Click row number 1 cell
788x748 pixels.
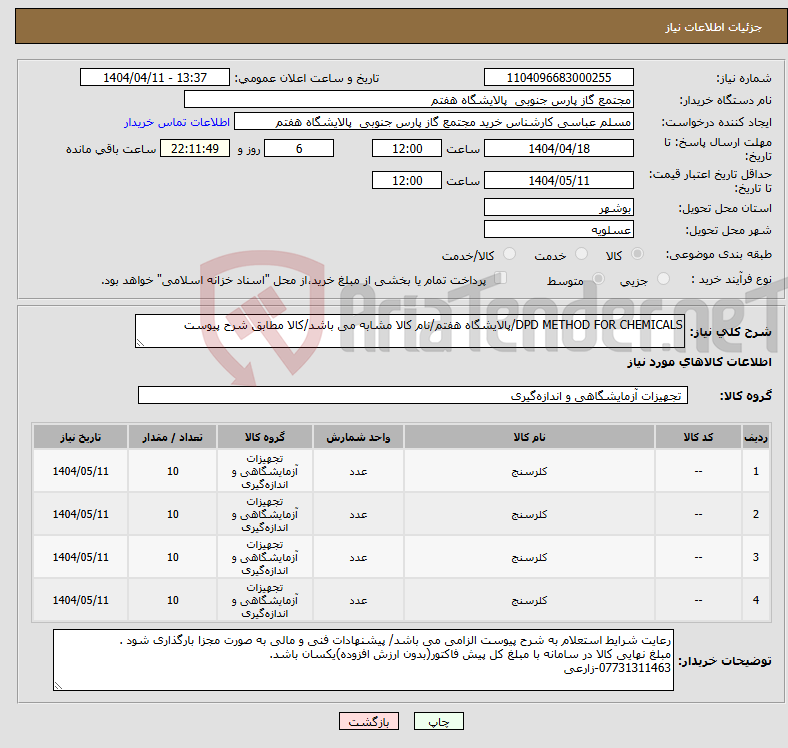(755, 471)
